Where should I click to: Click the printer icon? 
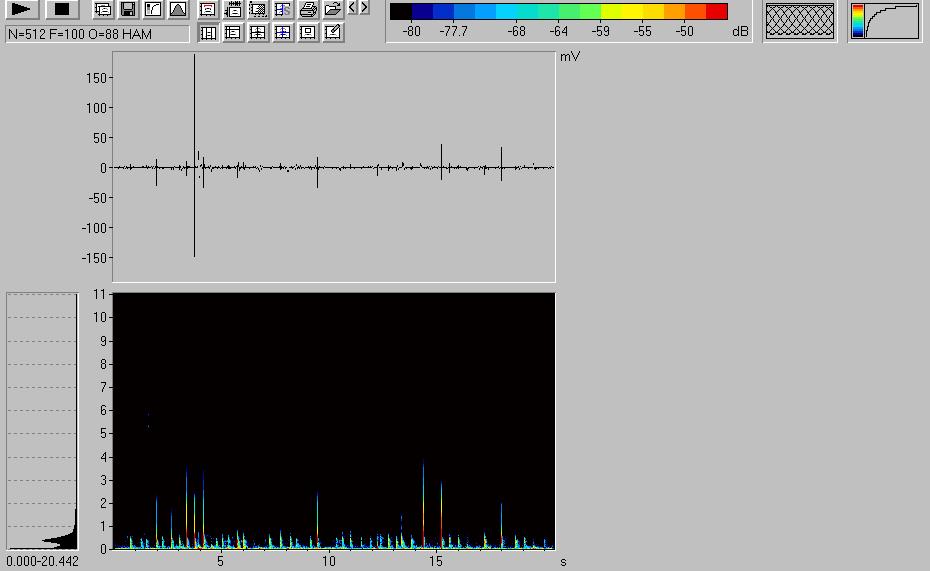coord(308,10)
